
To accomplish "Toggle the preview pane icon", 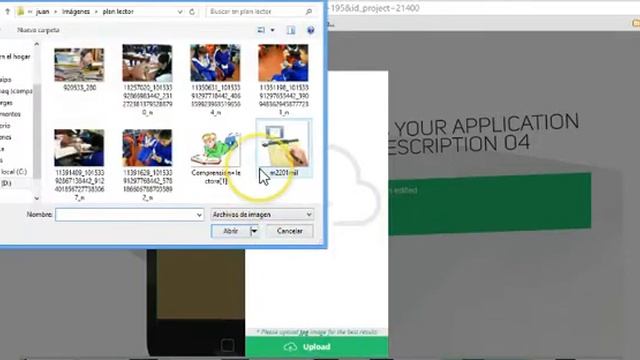I will (291, 30).
